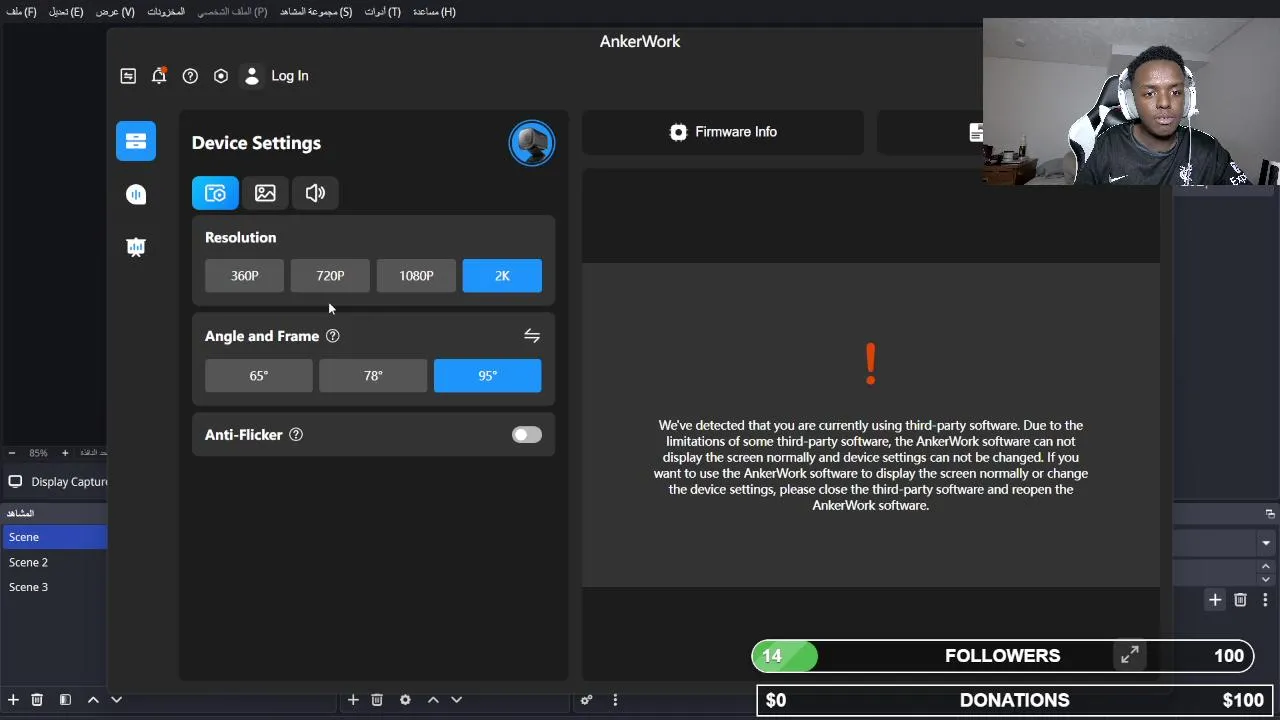Select 2K resolution

502,276
